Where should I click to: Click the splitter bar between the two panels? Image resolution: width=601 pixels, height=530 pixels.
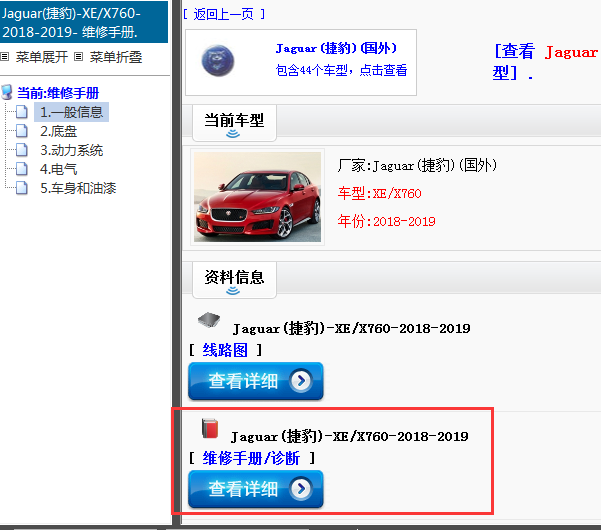click(x=176, y=263)
